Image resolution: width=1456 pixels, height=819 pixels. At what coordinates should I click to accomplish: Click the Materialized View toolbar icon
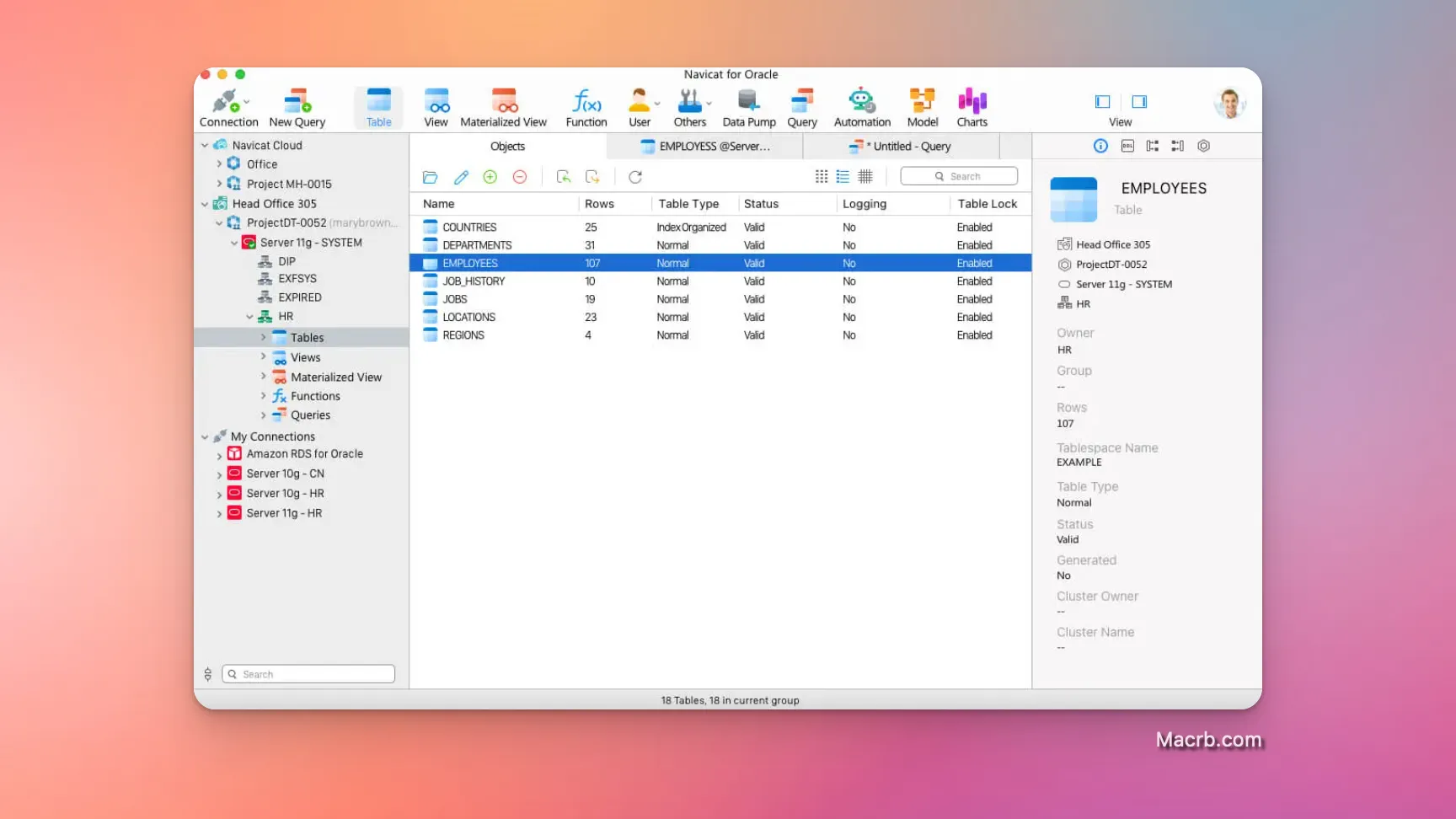(504, 108)
